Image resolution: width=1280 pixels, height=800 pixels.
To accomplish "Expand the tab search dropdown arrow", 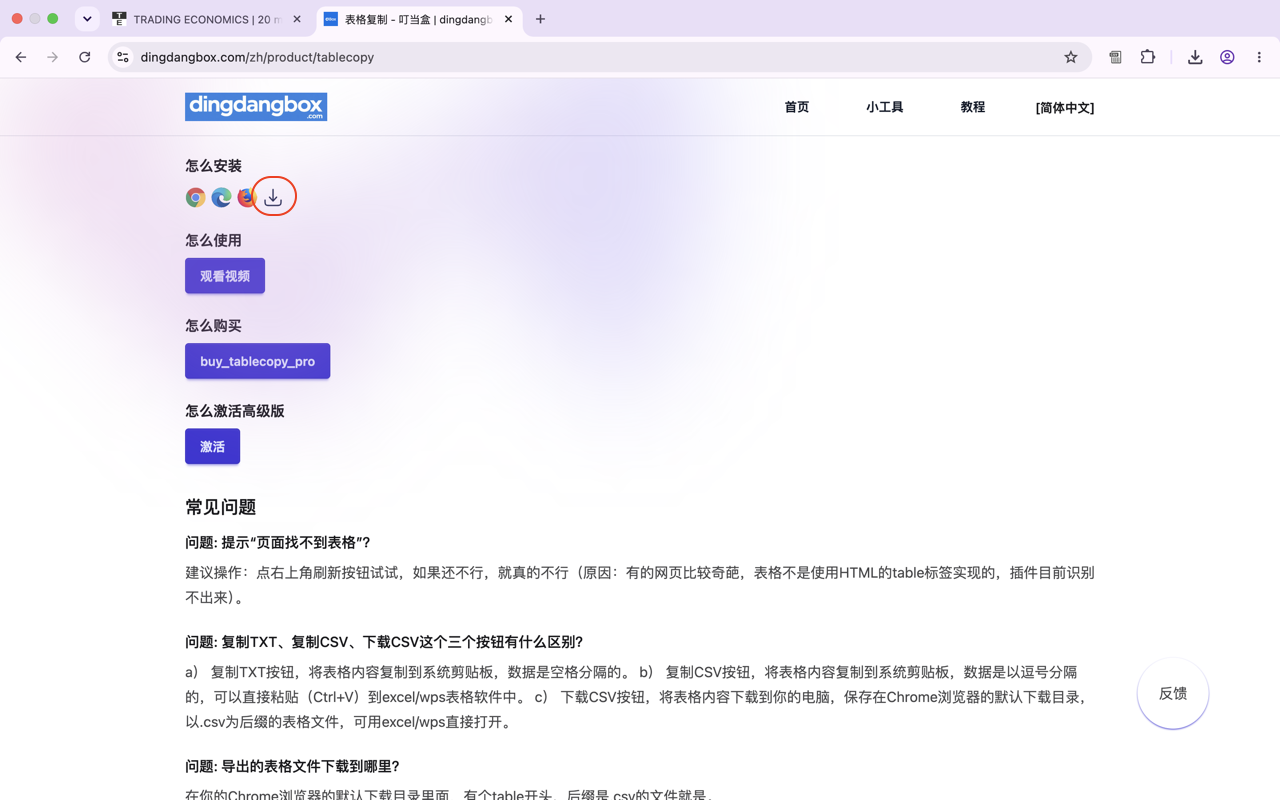I will [x=87, y=19].
